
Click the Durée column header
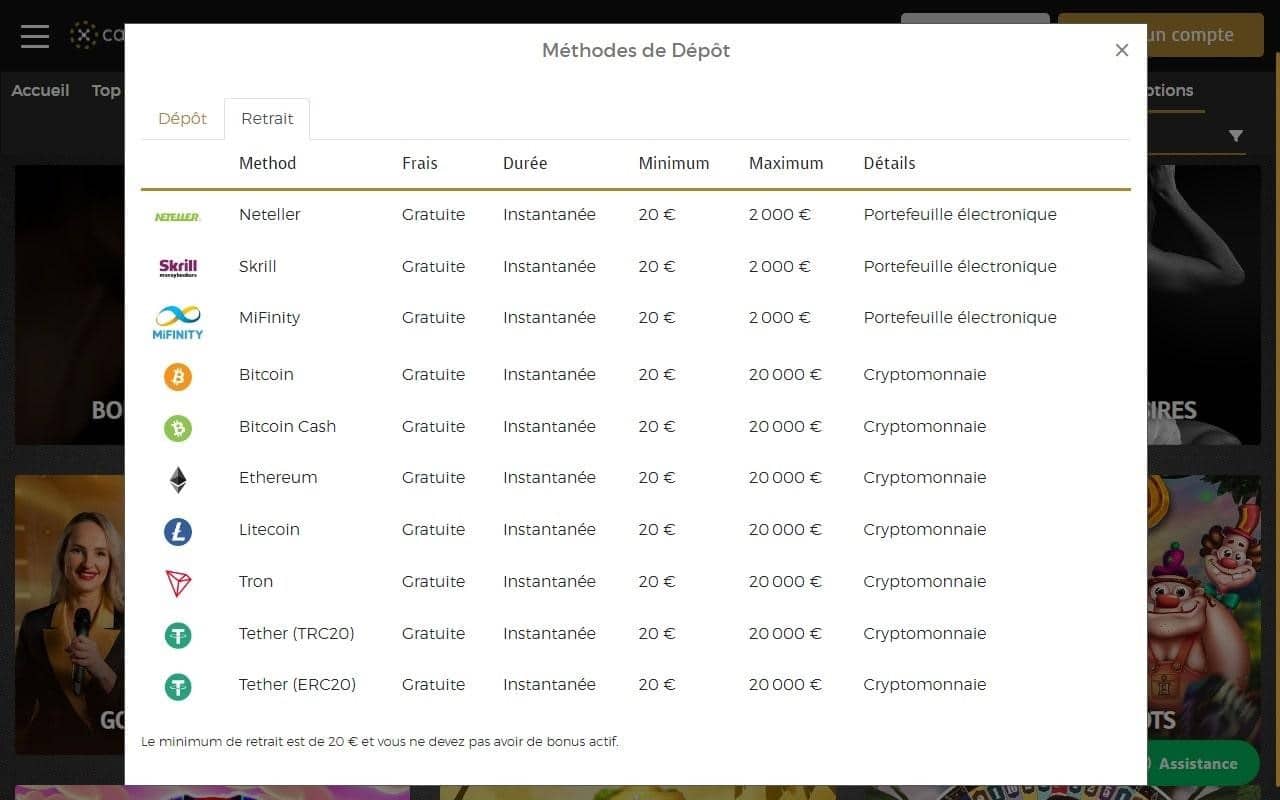(525, 163)
